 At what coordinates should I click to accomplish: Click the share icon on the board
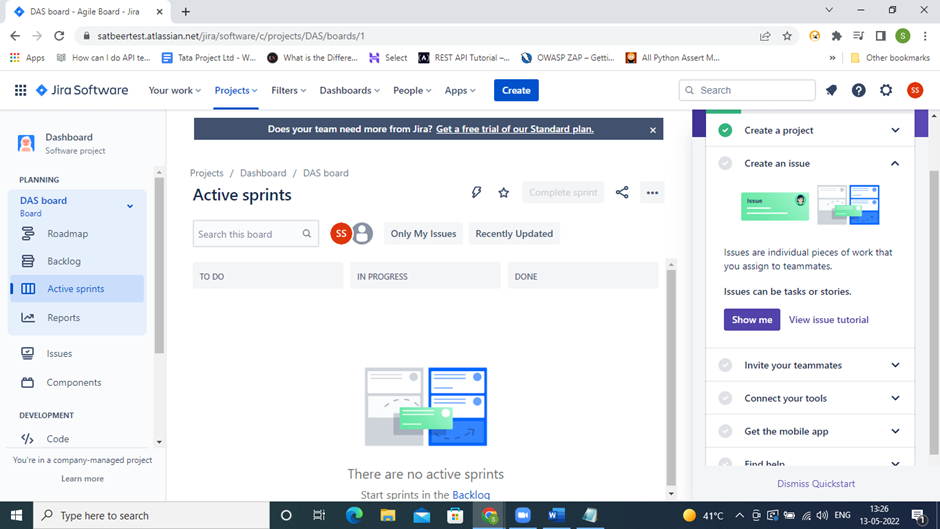pyautogui.click(x=622, y=193)
